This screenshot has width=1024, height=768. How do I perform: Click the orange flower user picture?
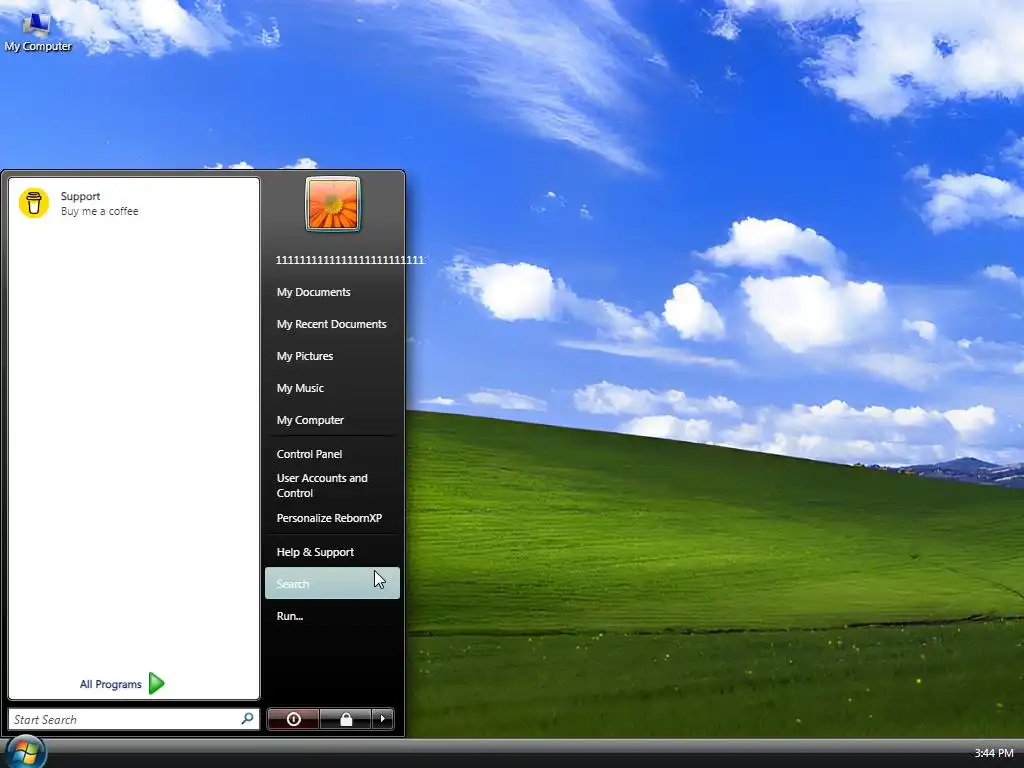pyautogui.click(x=332, y=204)
